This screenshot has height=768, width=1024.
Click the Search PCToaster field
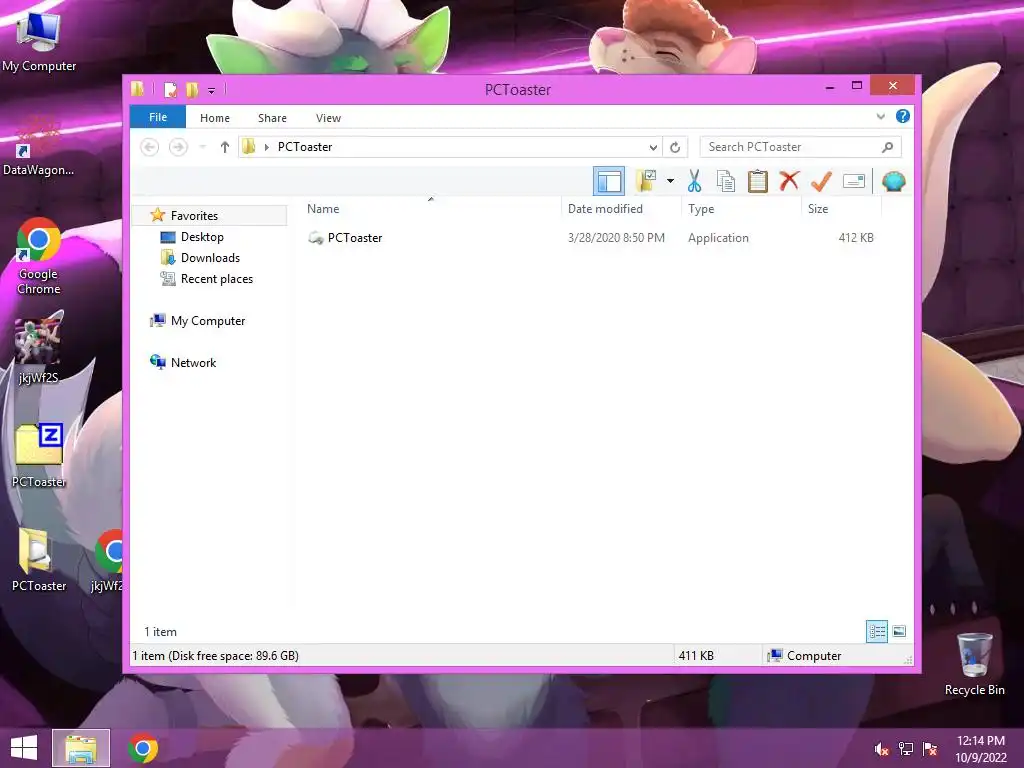[800, 147]
